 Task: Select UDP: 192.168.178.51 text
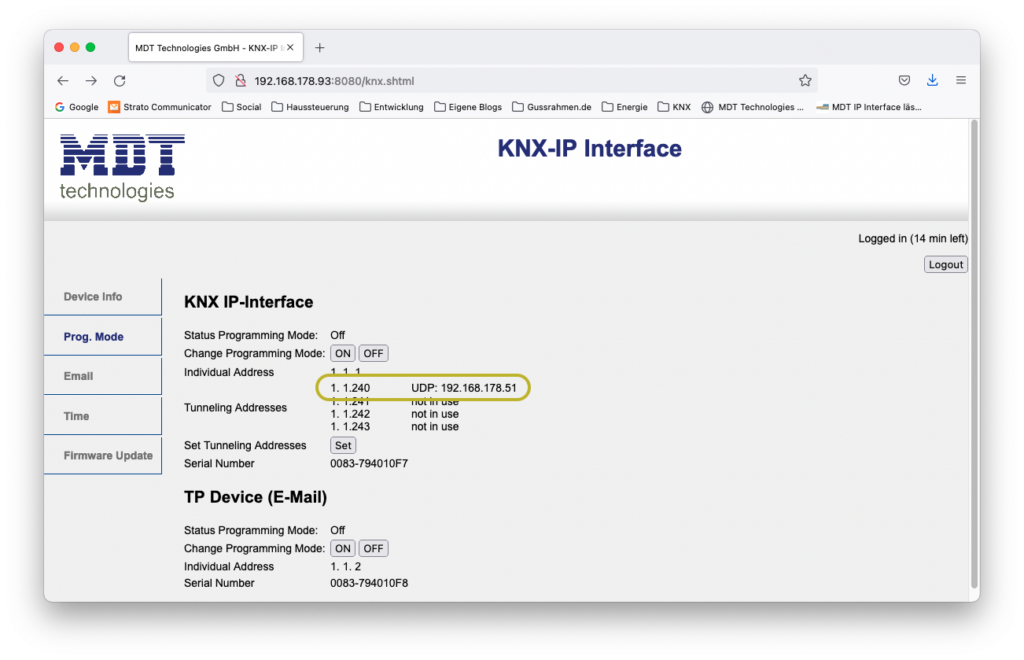(464, 388)
